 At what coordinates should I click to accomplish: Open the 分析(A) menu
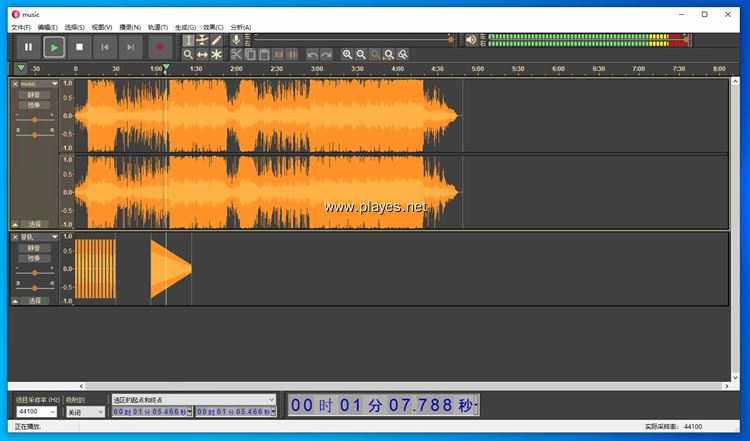click(241, 27)
